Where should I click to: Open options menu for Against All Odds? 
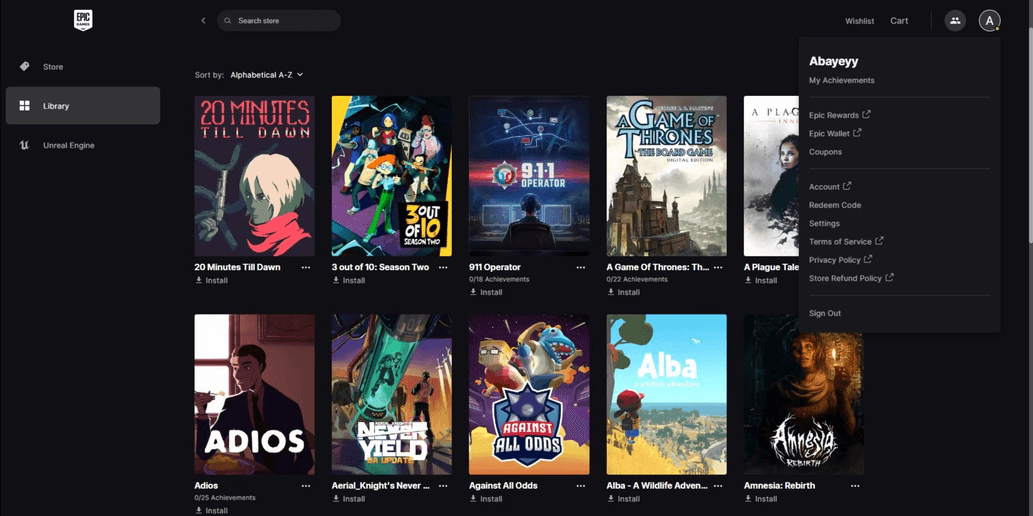pos(580,486)
